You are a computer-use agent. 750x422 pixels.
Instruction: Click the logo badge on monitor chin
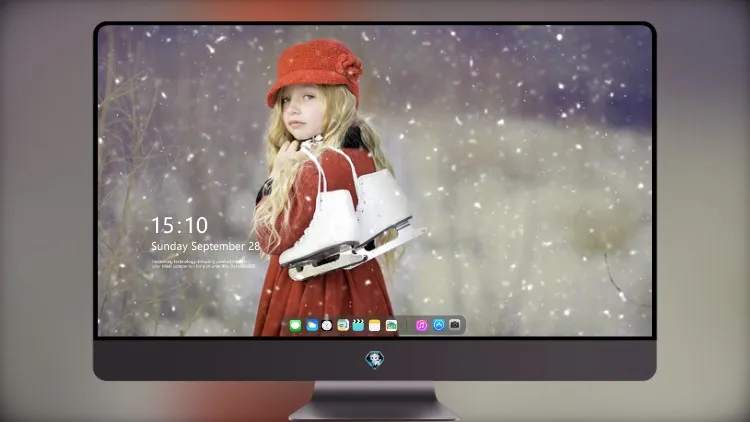375,360
